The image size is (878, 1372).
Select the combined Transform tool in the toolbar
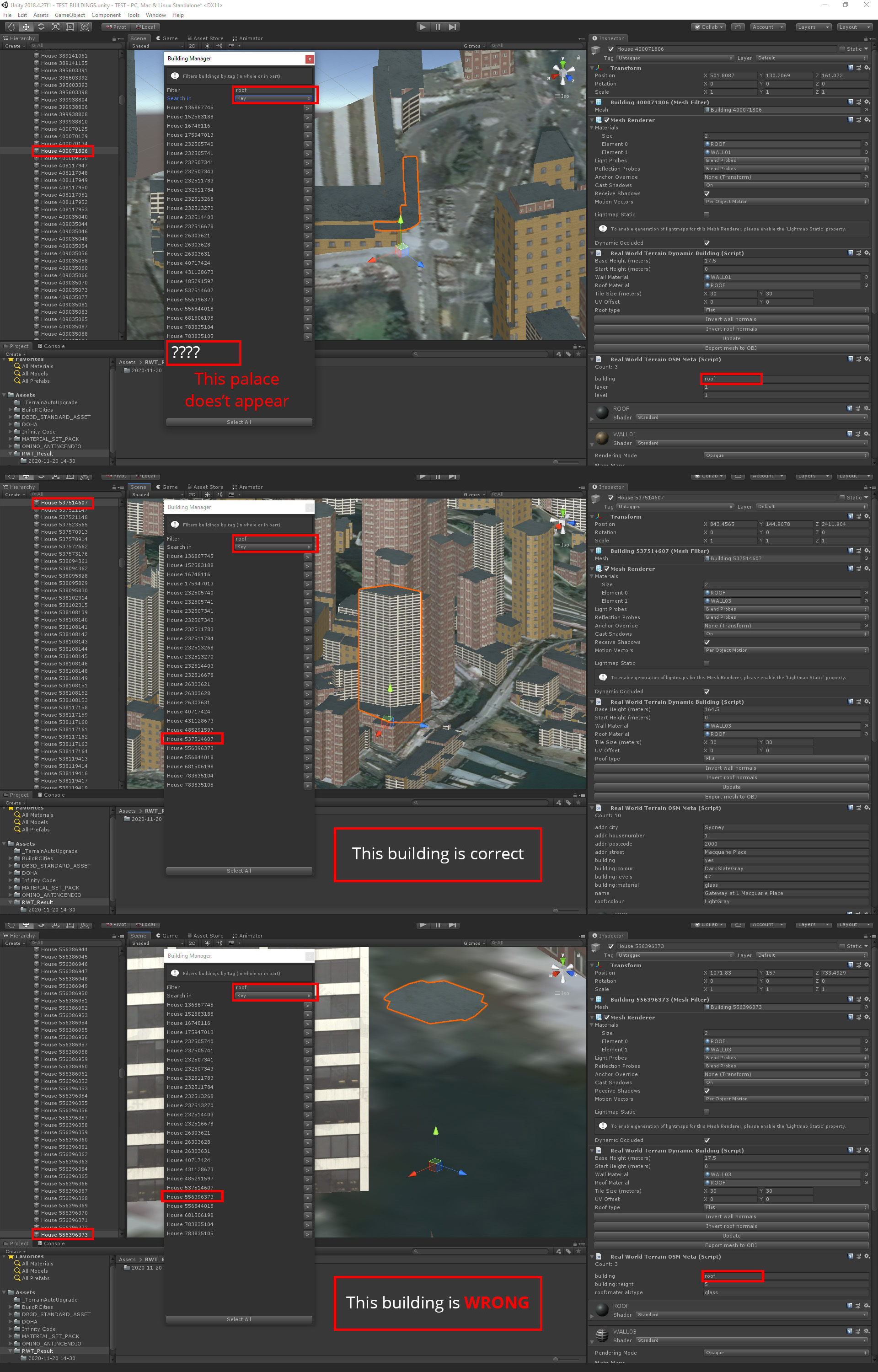pos(86,27)
